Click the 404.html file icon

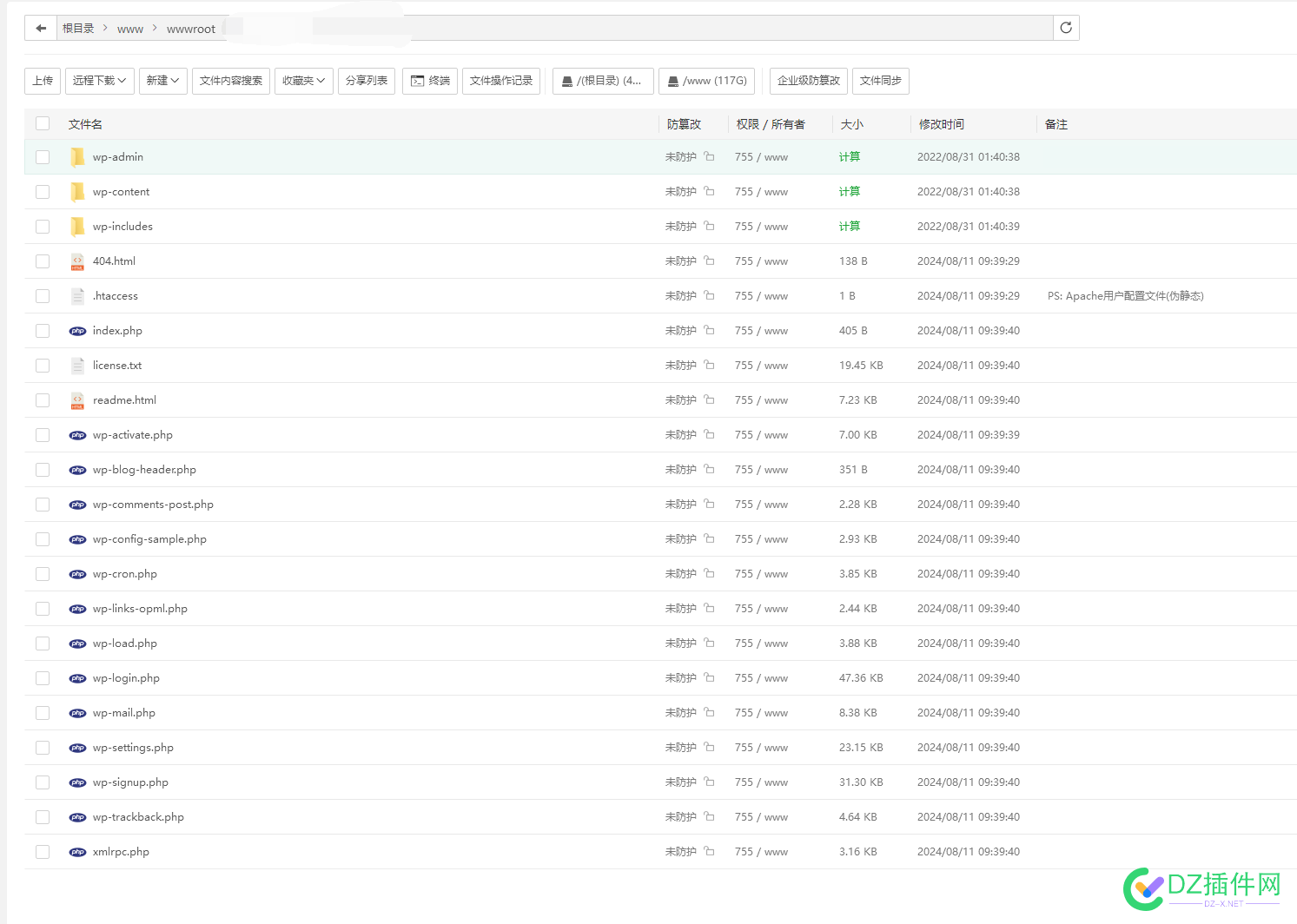point(77,261)
